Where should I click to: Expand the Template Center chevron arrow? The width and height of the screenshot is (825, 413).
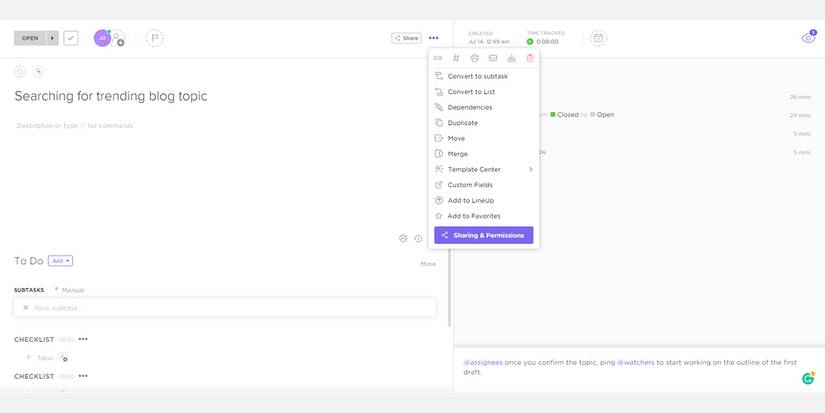coord(530,169)
